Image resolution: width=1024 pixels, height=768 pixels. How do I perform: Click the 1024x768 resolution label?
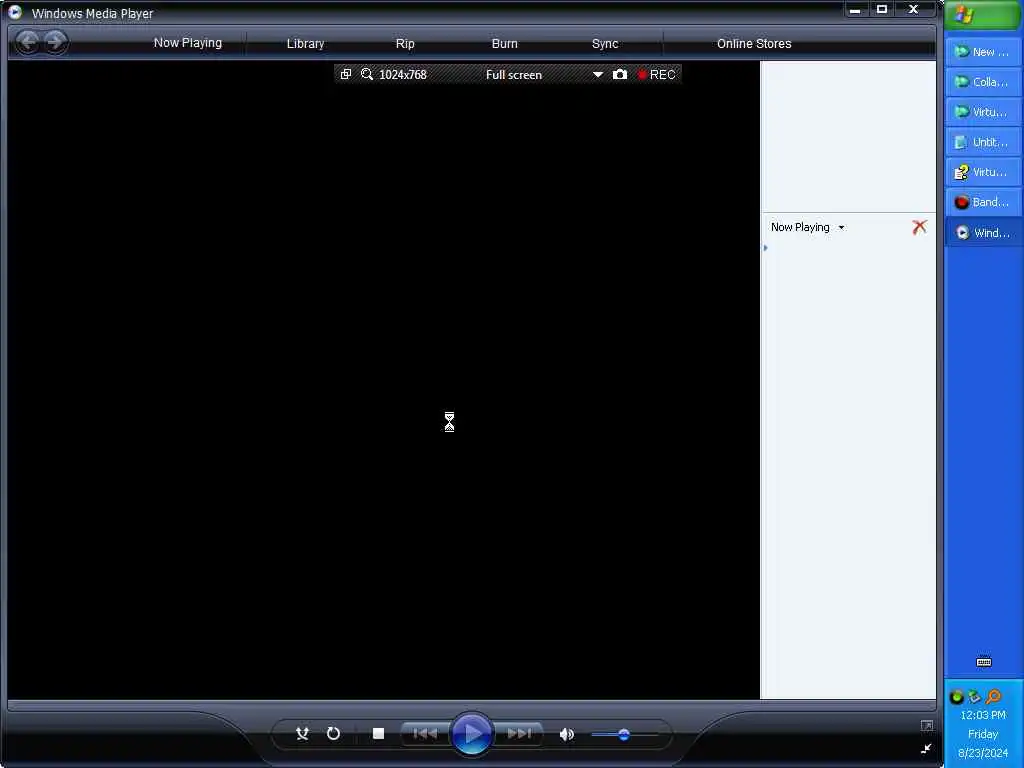[402, 75]
